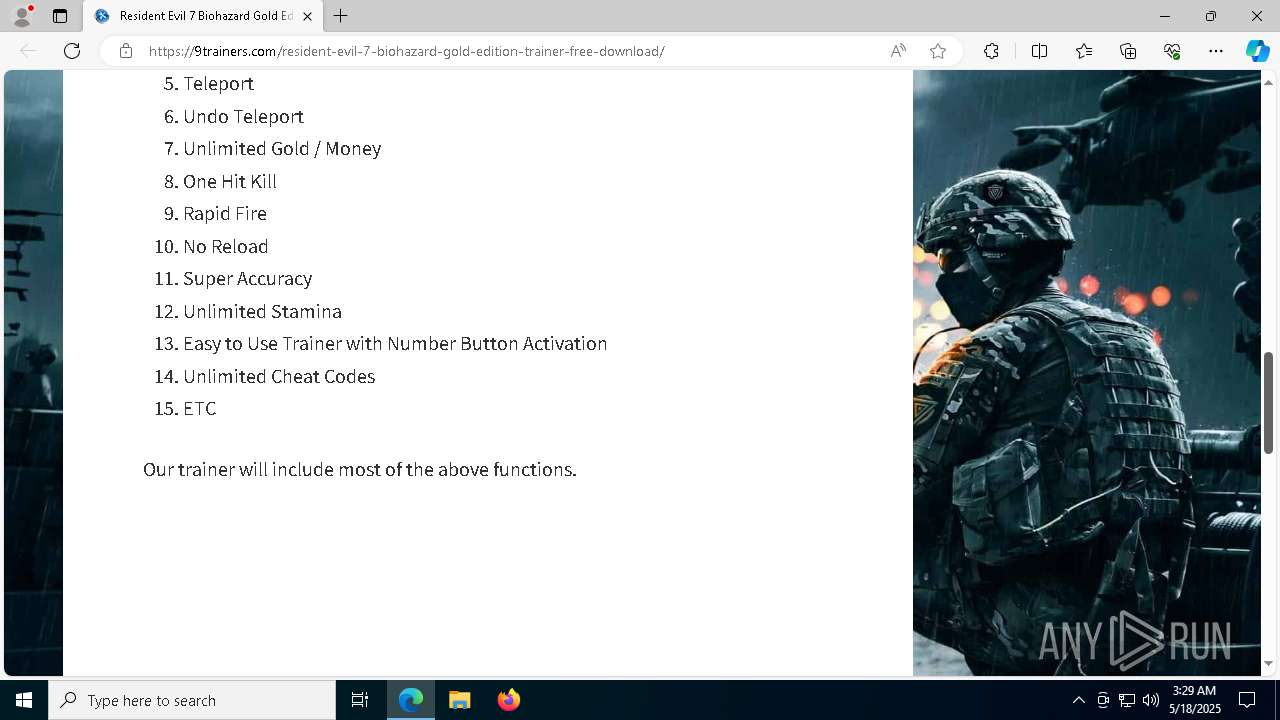1280x720 pixels.
Task: Click 'Unlimited Gold / Money' list item
Action: (x=282, y=149)
